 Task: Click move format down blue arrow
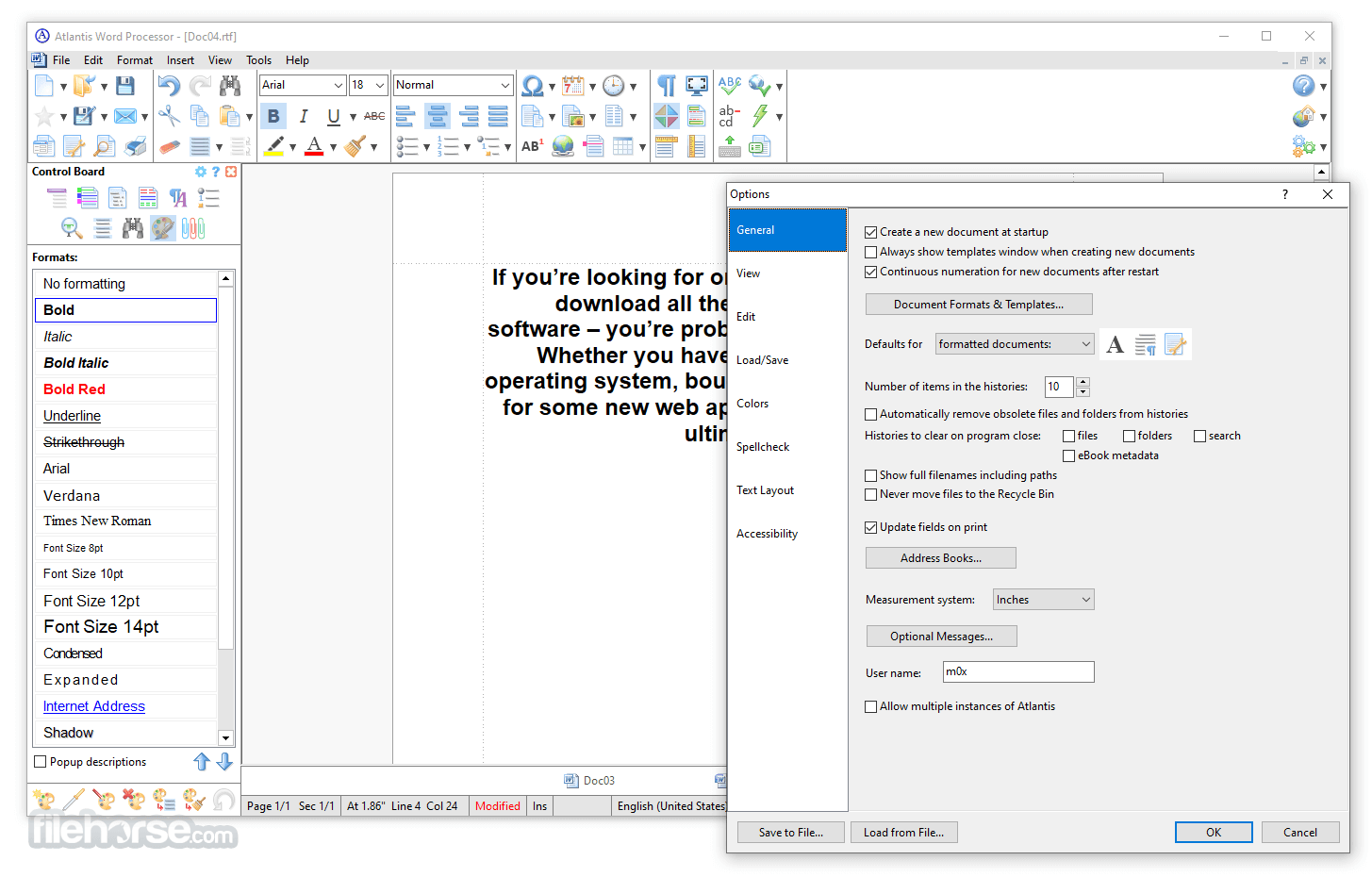click(x=224, y=762)
